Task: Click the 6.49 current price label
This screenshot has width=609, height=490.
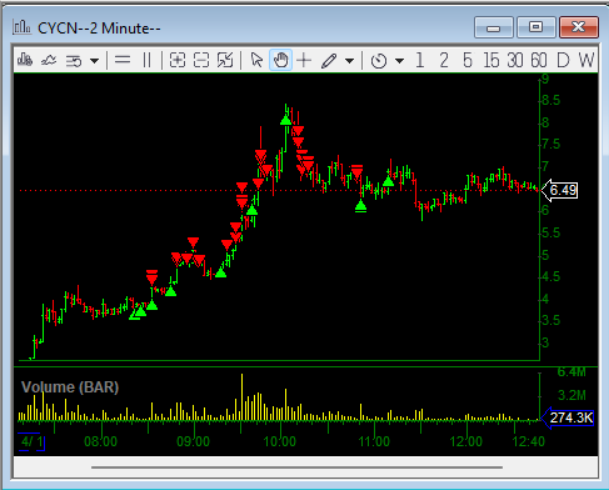Action: coord(560,190)
